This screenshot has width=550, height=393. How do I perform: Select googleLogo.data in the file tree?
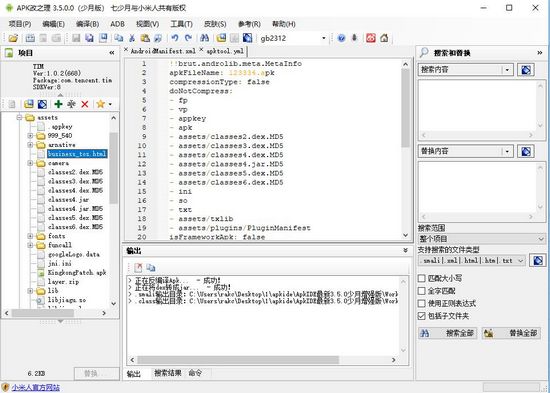[x=74, y=254]
